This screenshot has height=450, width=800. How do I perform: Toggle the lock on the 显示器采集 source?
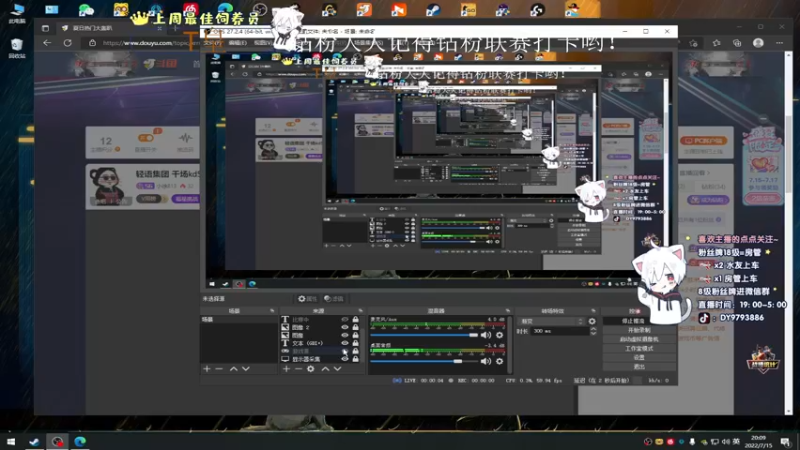point(356,359)
